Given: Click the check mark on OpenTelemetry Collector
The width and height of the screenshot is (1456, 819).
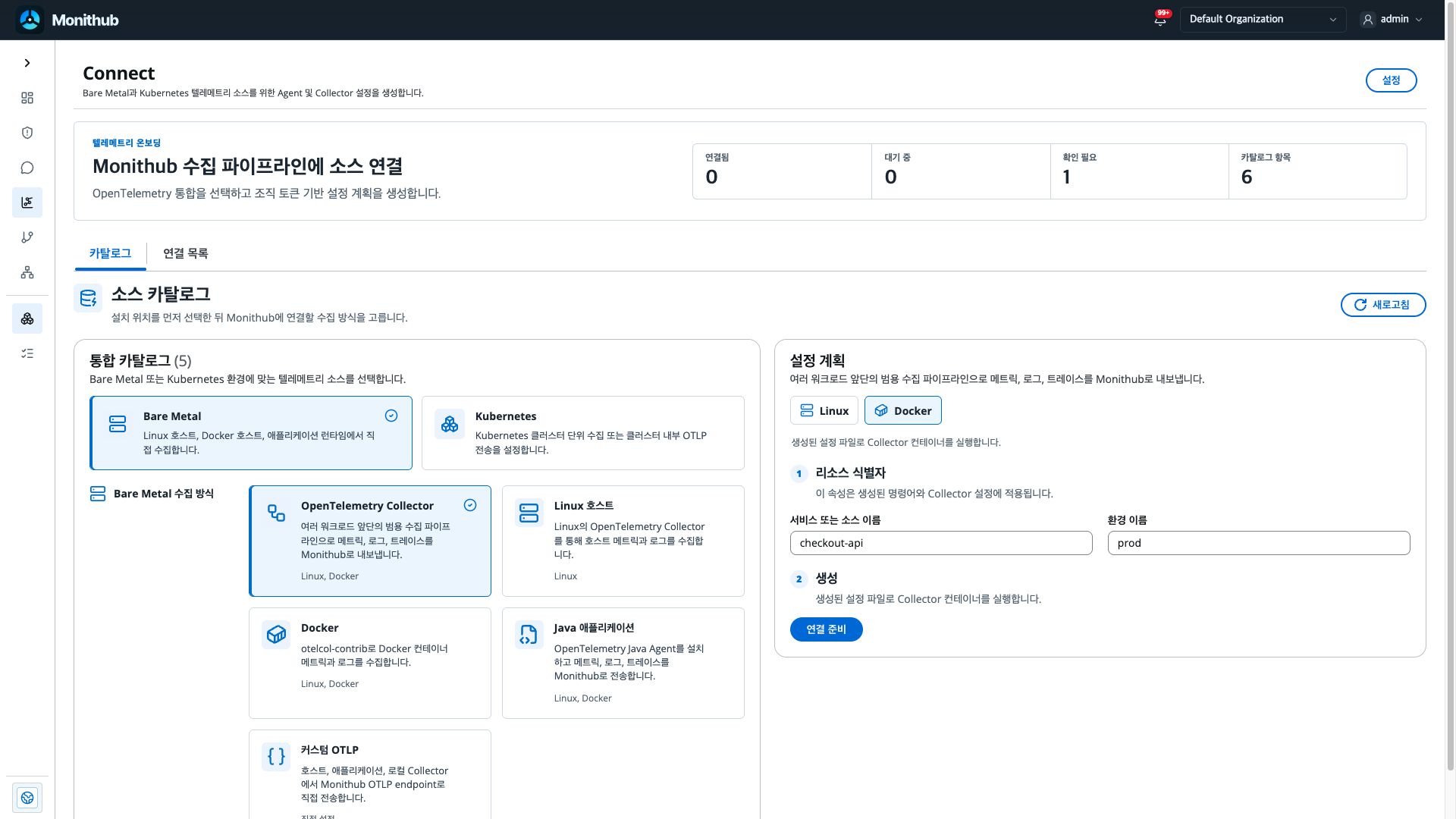Looking at the screenshot, I should 470,505.
